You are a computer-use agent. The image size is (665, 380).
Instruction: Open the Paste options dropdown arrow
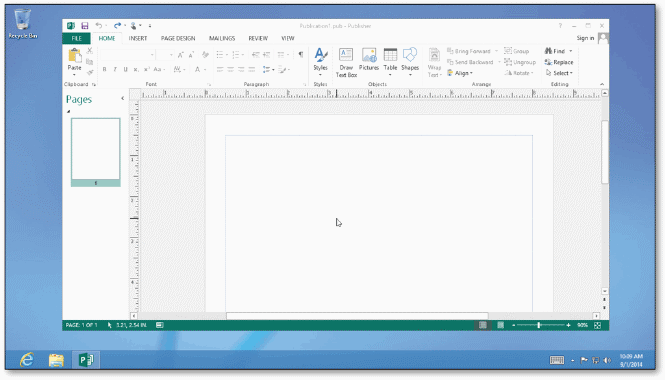coord(74,75)
